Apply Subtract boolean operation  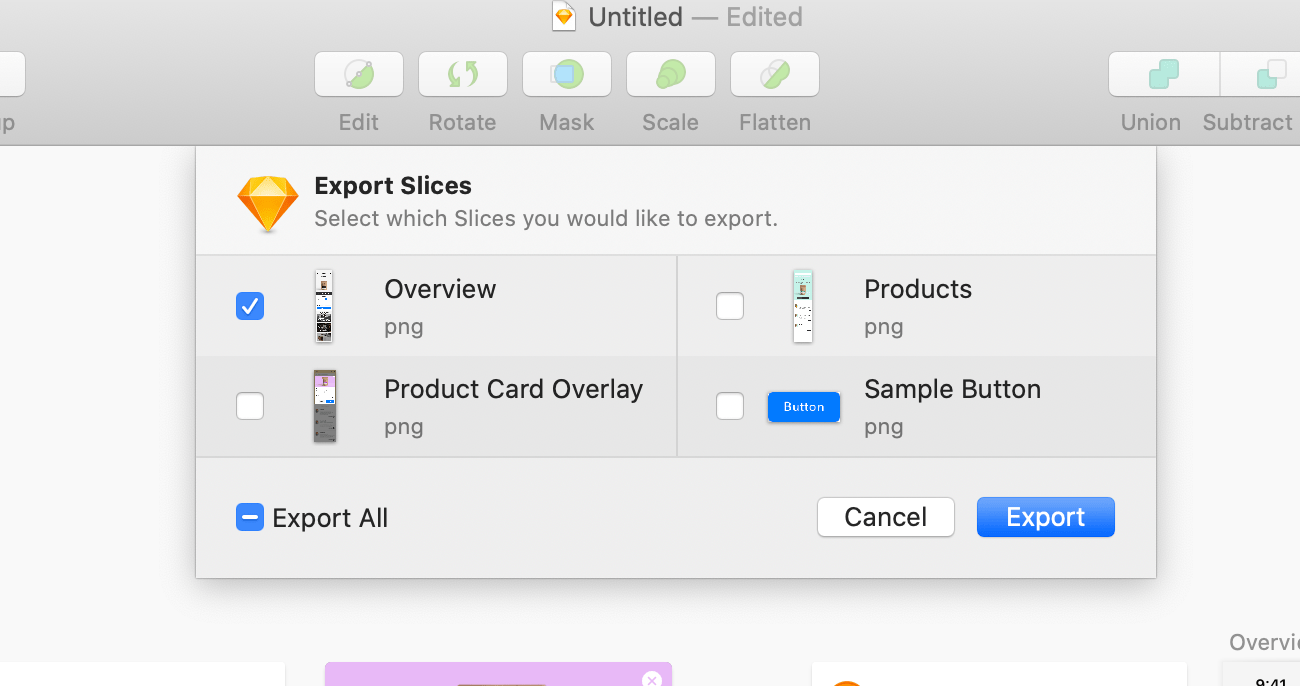(1265, 74)
